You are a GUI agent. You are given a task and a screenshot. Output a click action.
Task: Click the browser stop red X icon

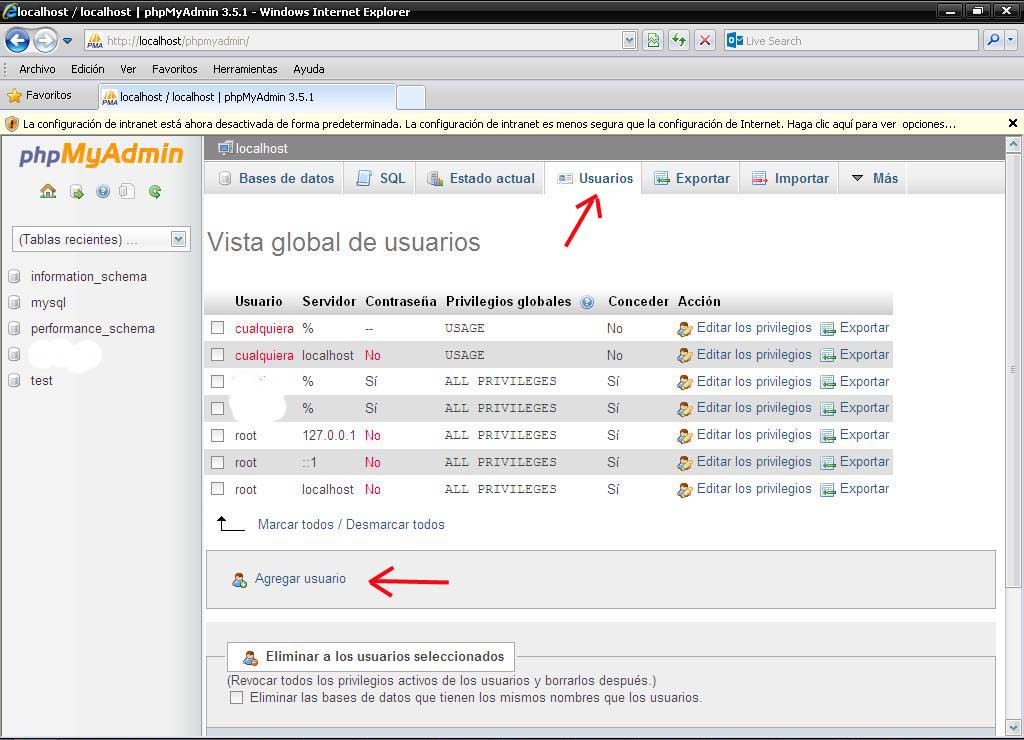(x=705, y=40)
